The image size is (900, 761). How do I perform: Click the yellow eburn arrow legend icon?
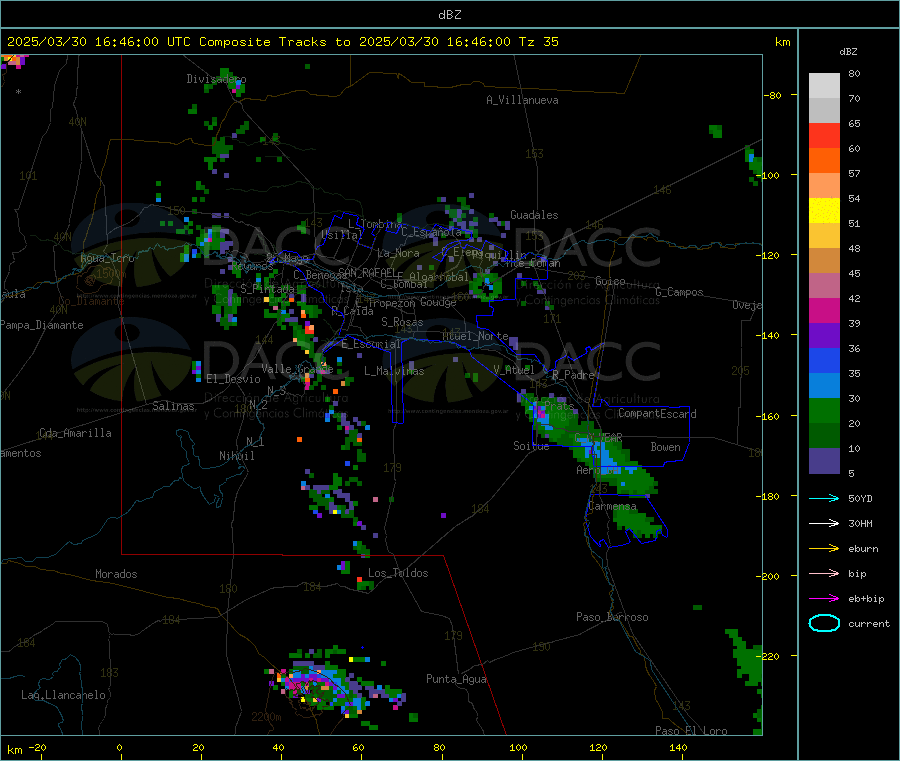pos(824,548)
